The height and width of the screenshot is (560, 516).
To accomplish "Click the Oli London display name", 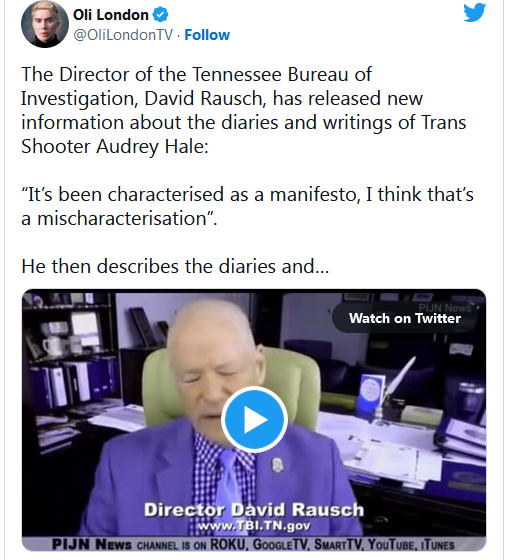I will (x=111, y=15).
